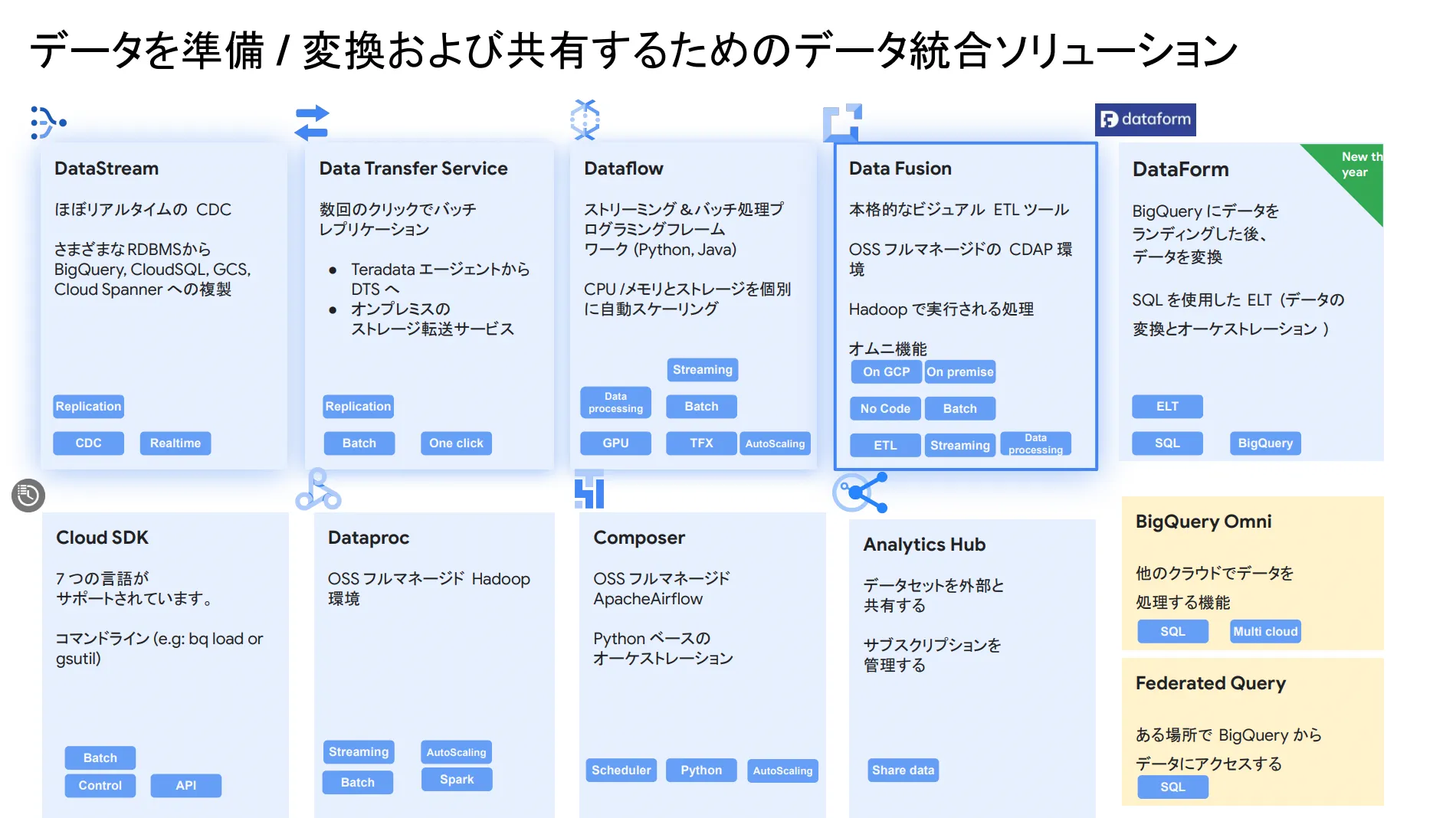Screen dimensions: 1456x818
Task: Click the DataStream product icon
Action: coord(48,123)
